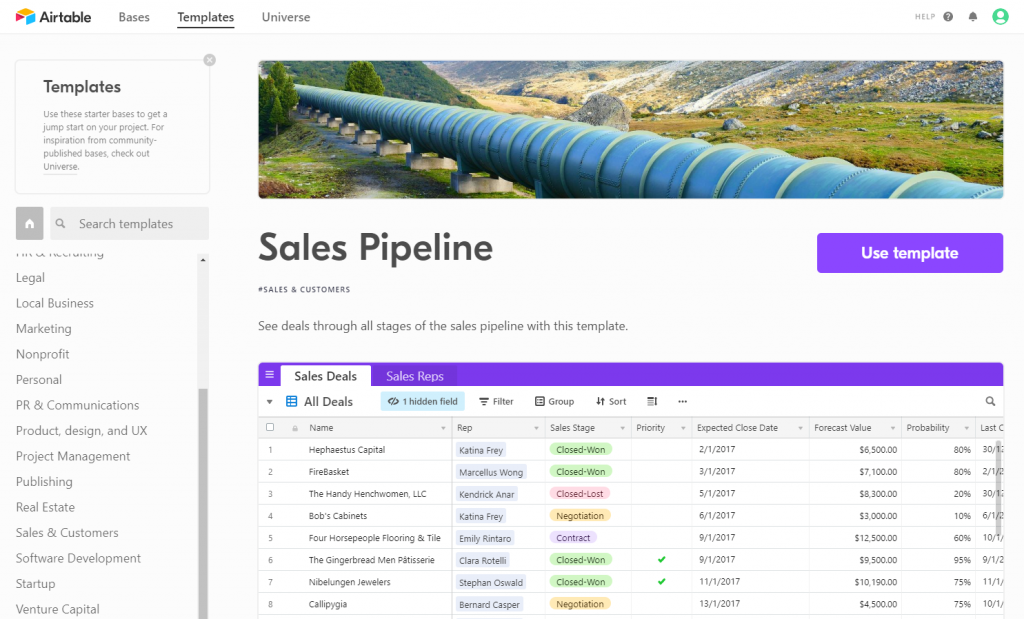
Task: Click the $12,500.00 forecast value
Action: click(x=876, y=538)
